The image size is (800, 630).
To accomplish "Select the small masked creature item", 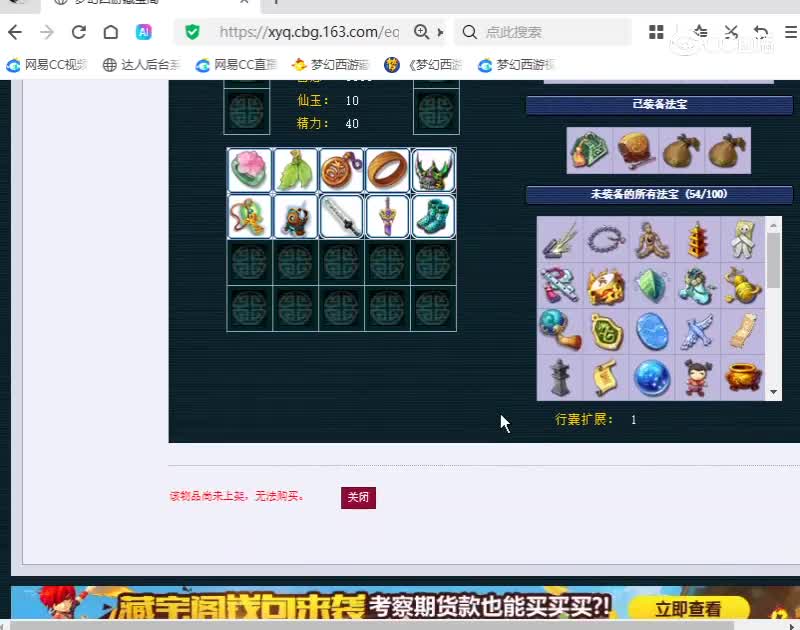I will click(x=295, y=216).
